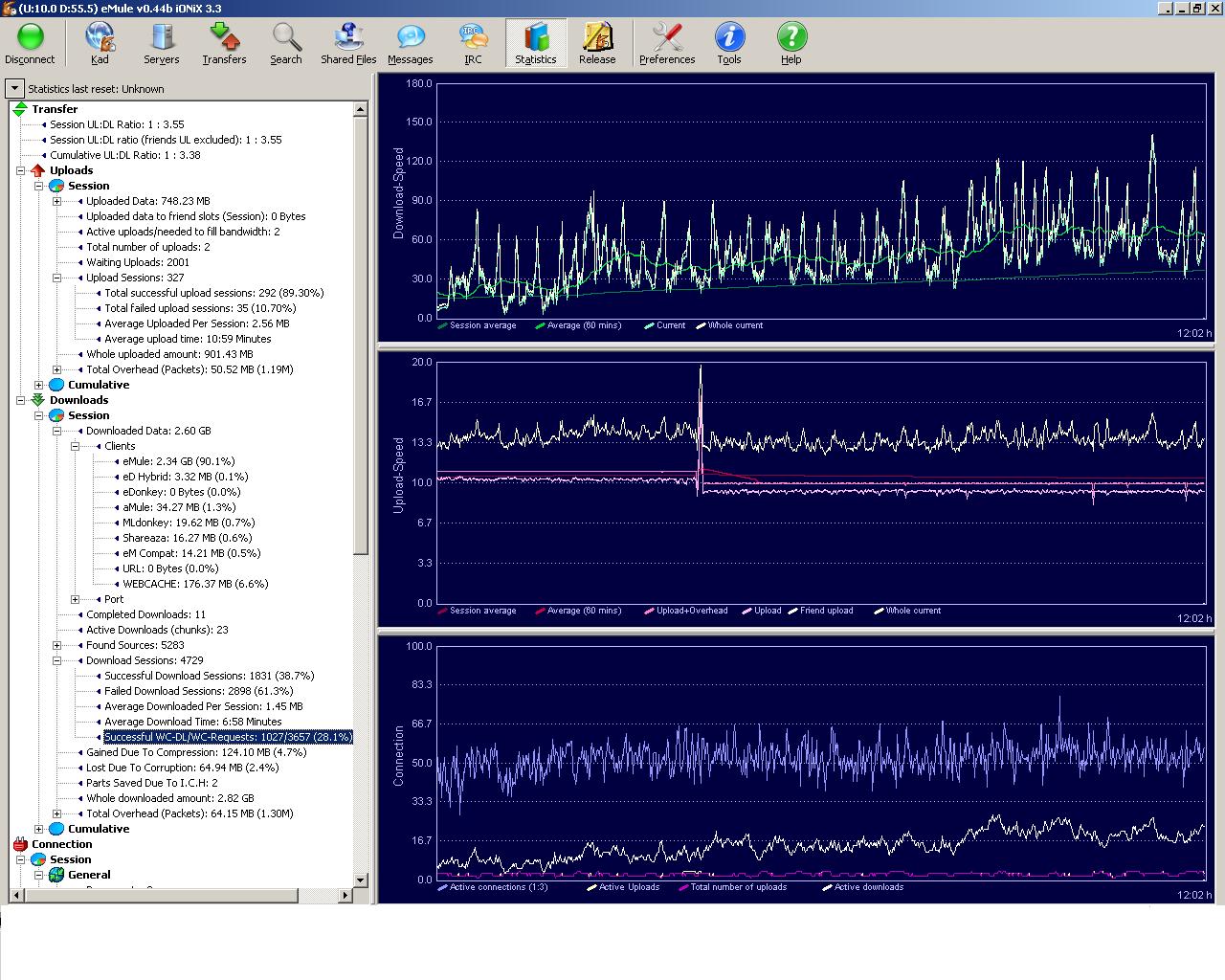
Task: Click the horizontal scrollbar right arrow
Action: click(x=346, y=895)
